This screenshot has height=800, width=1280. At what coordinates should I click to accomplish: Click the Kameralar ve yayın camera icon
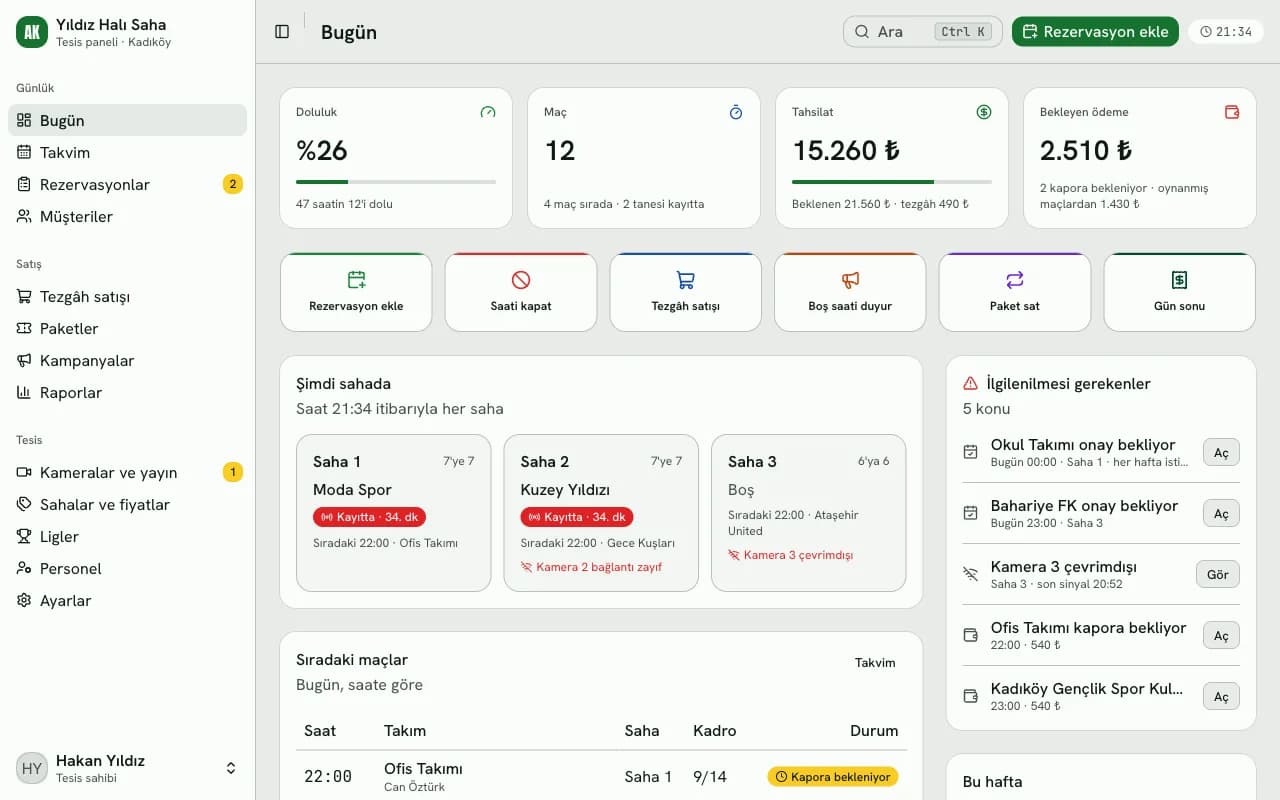[x=24, y=472]
